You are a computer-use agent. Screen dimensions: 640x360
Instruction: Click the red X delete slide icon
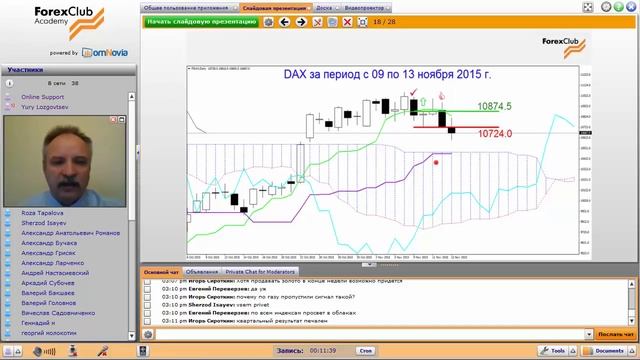347,22
